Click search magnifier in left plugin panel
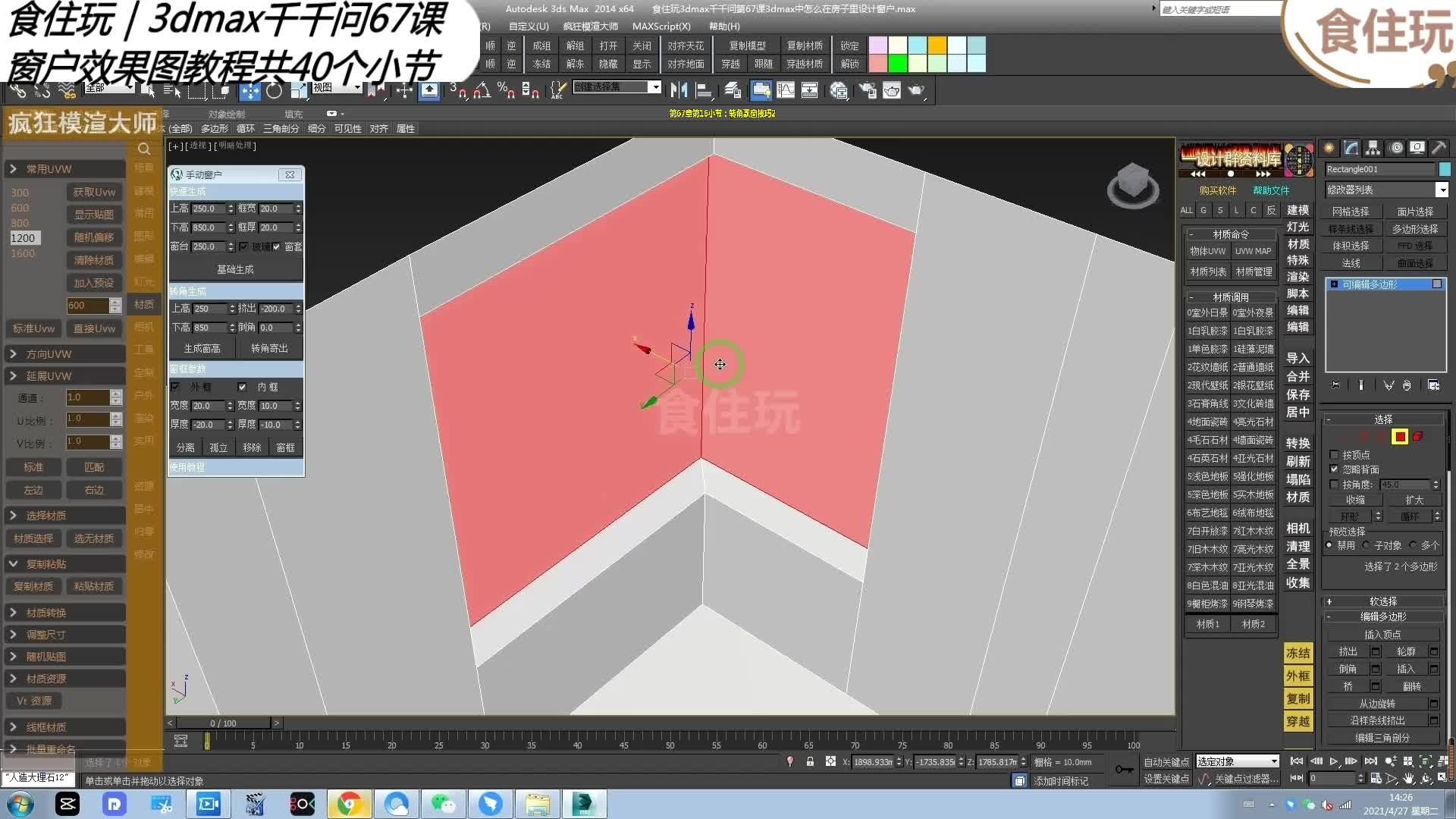This screenshot has height=819, width=1456. pyautogui.click(x=144, y=149)
